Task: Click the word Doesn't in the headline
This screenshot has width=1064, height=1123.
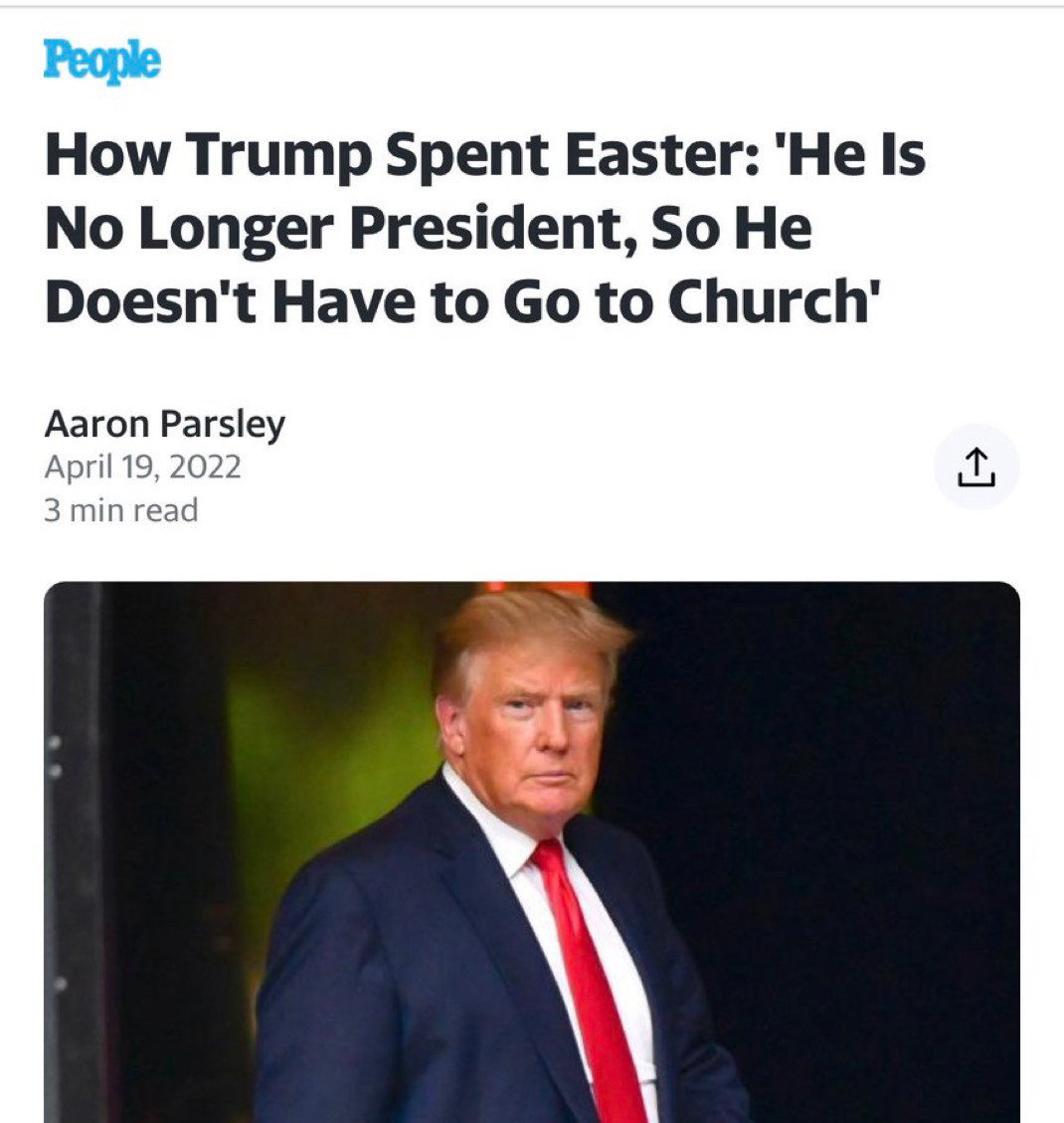Action: click(x=150, y=300)
